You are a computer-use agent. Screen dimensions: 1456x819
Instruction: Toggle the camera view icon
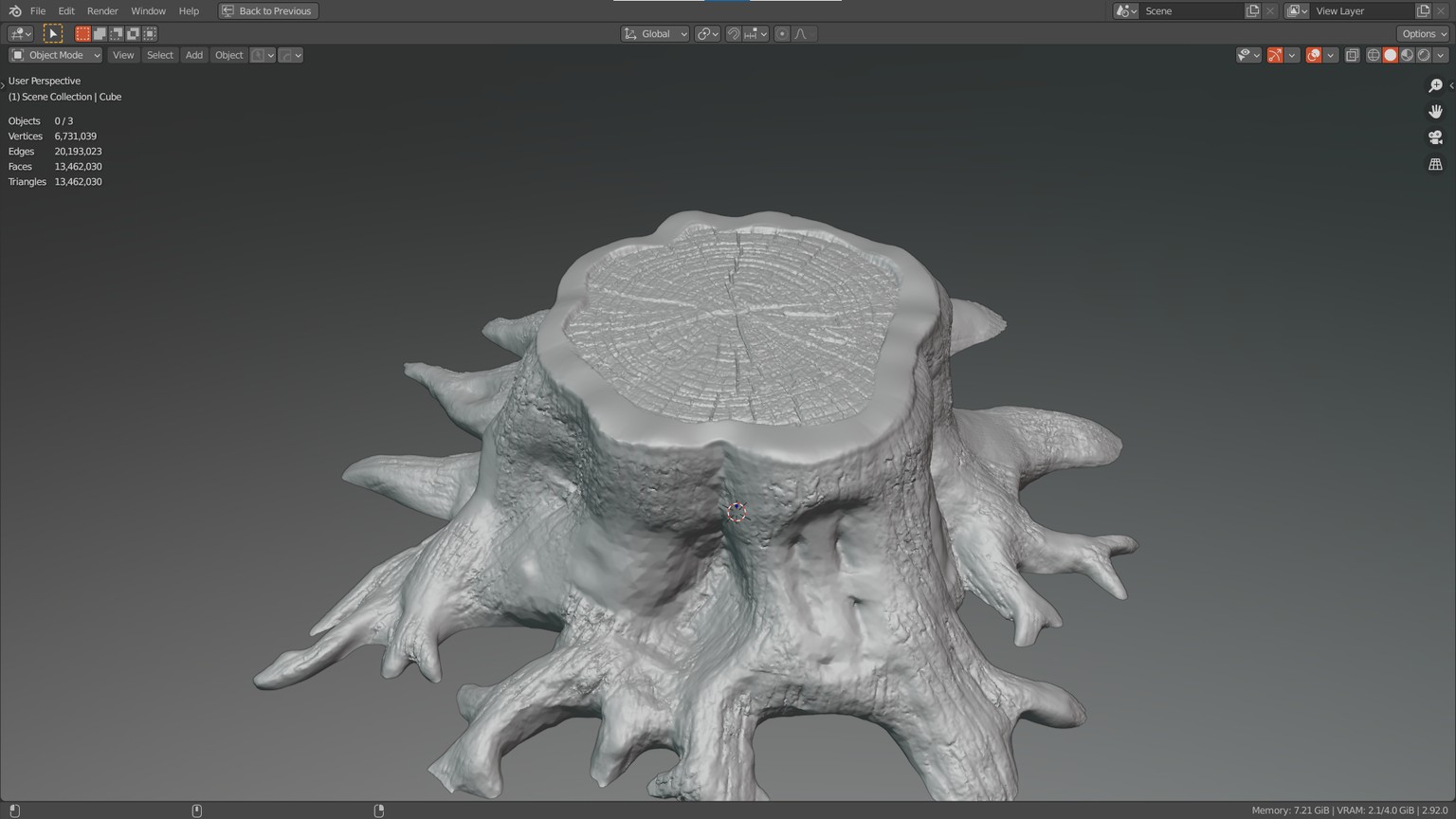(x=1435, y=137)
